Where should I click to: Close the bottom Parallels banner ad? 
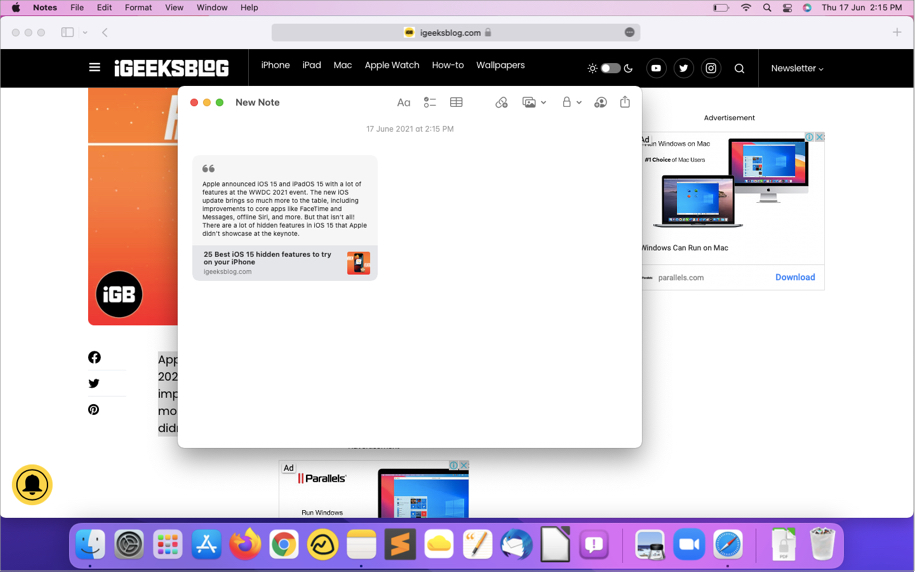point(463,465)
